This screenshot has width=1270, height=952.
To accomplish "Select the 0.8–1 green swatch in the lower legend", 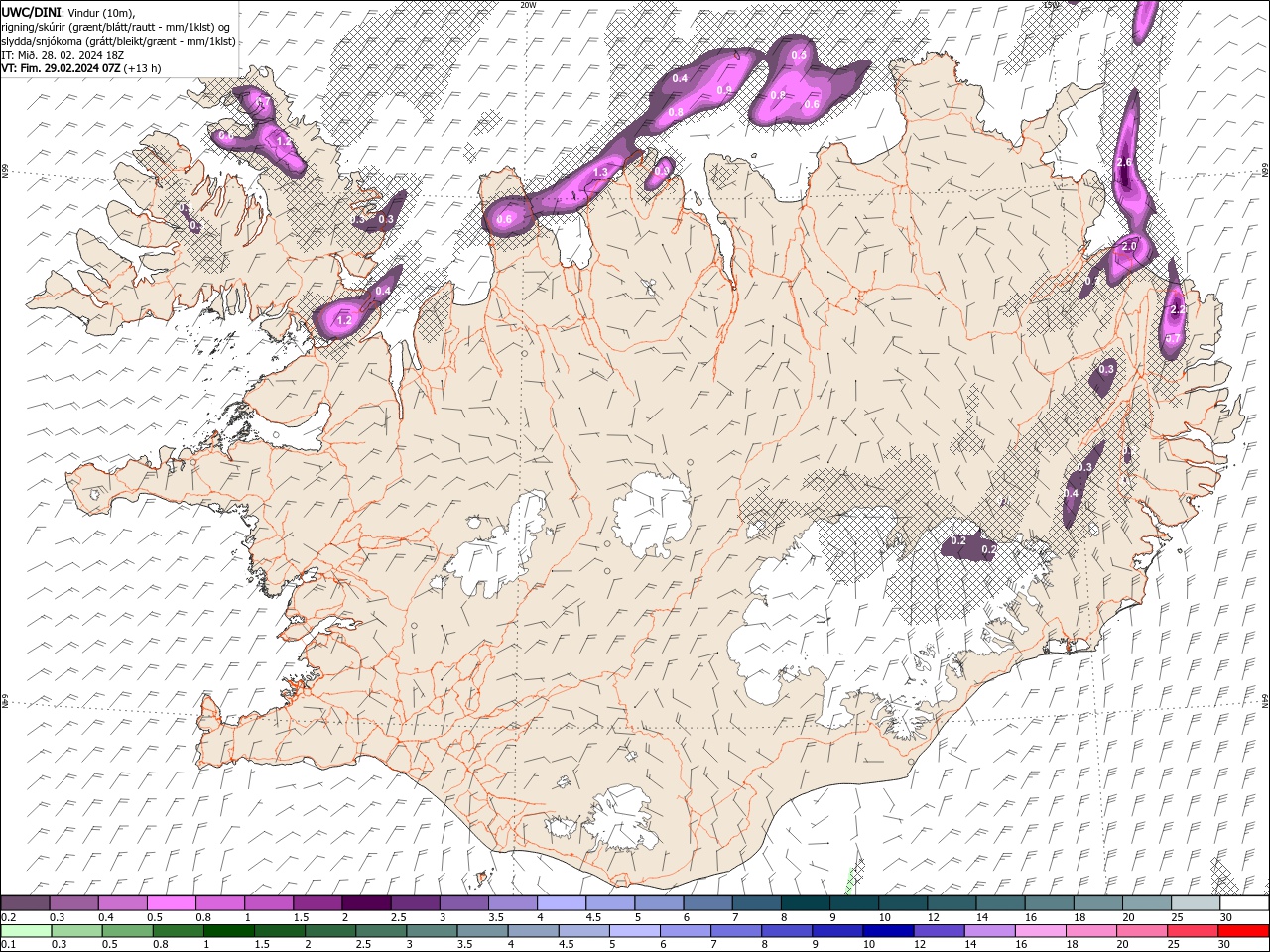I will pyautogui.click(x=178, y=931).
